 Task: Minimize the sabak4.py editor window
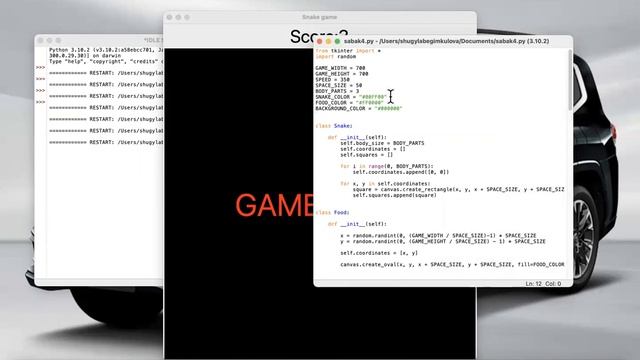pos(328,41)
